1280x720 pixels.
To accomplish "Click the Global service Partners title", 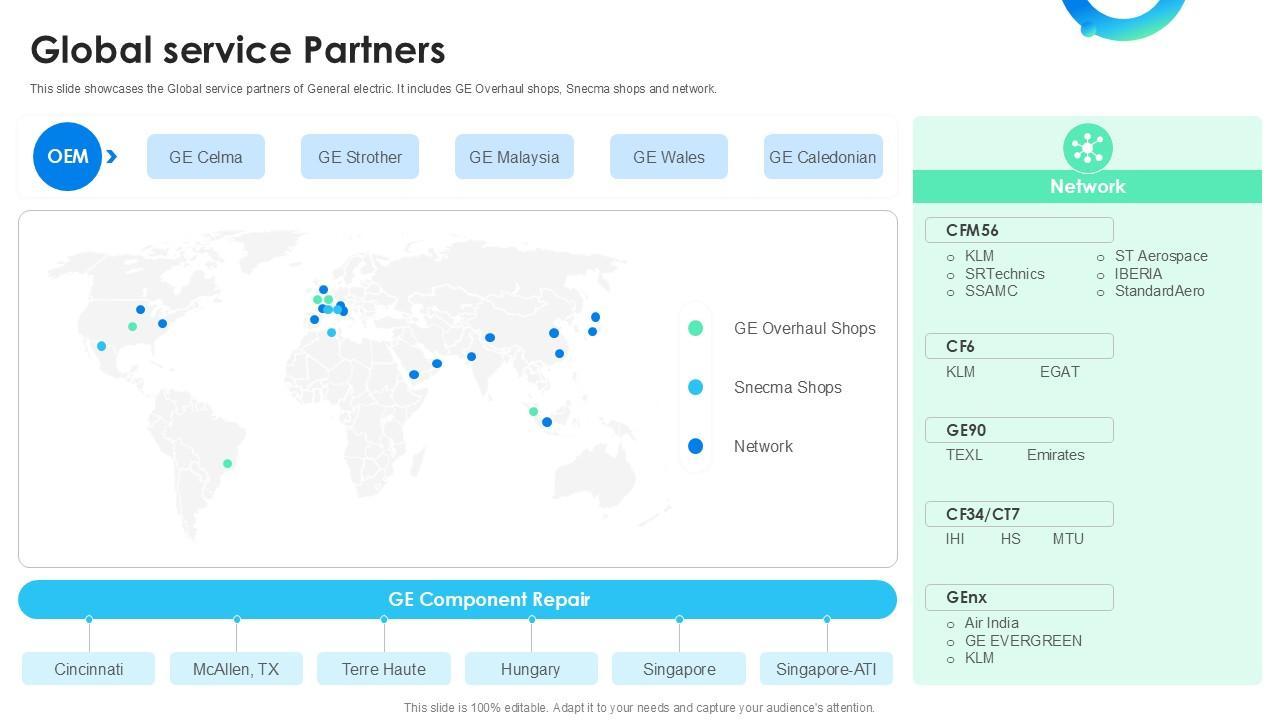I will click(x=238, y=50).
